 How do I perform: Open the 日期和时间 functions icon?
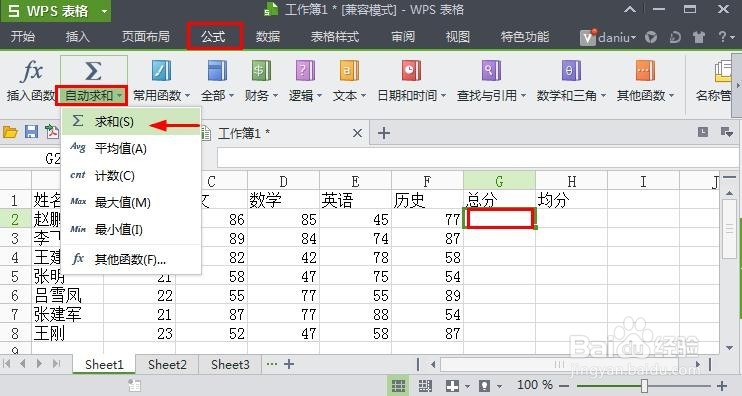pos(411,71)
